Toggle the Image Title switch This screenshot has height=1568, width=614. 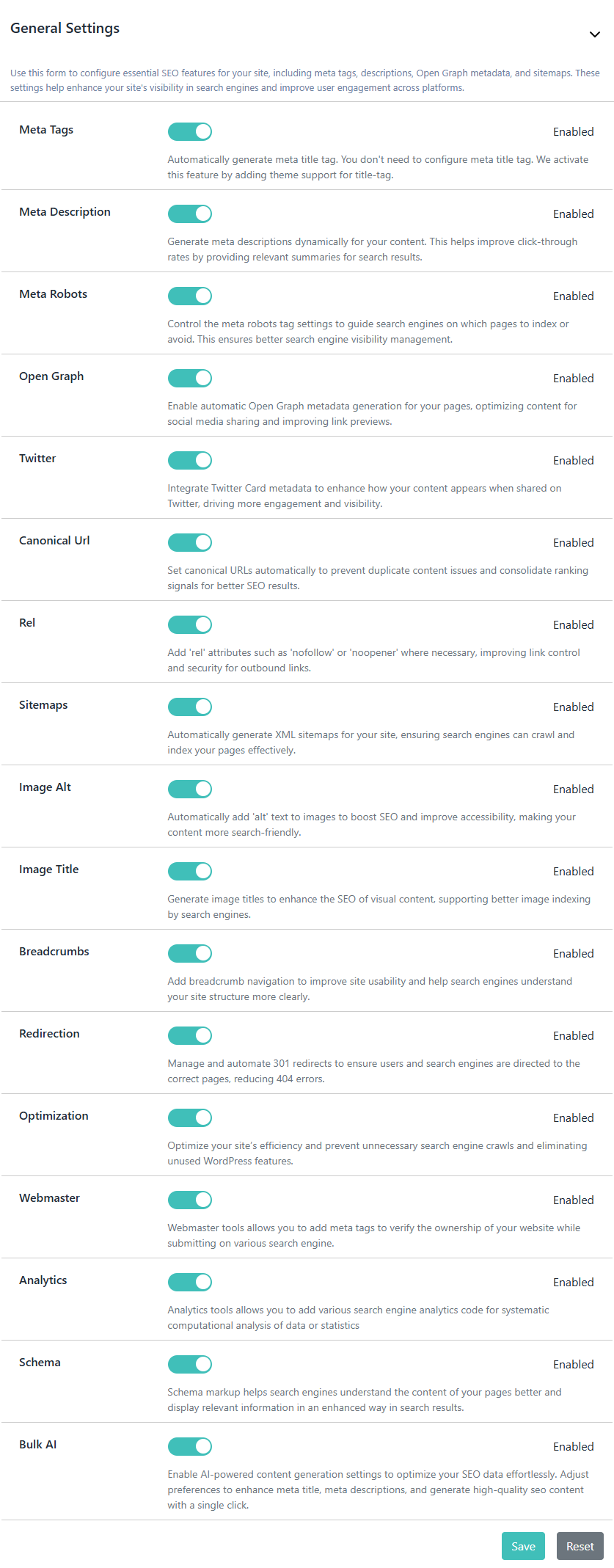coord(190,871)
